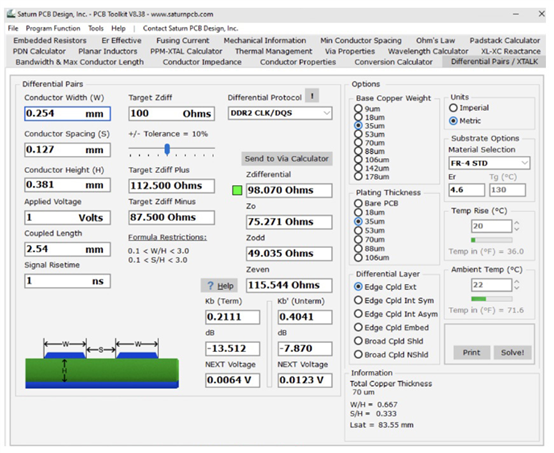This screenshot has width=554, height=453.
Task: Click the Conductor Height (H) input field
Action: [67, 185]
